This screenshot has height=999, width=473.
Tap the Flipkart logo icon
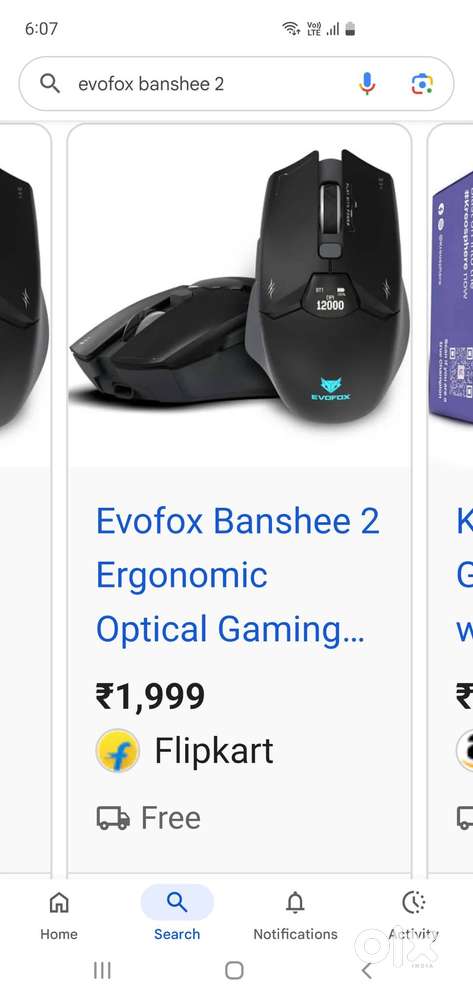pos(117,751)
